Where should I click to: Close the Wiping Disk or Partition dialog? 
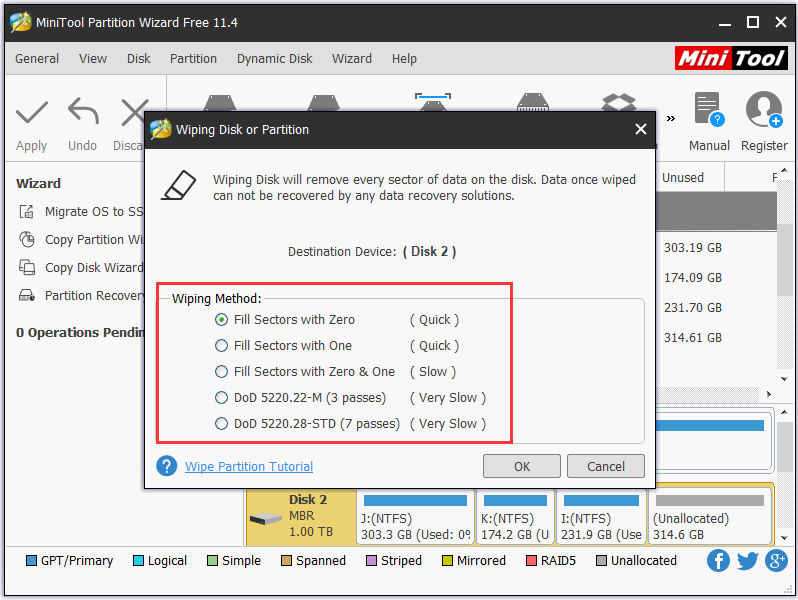[641, 129]
